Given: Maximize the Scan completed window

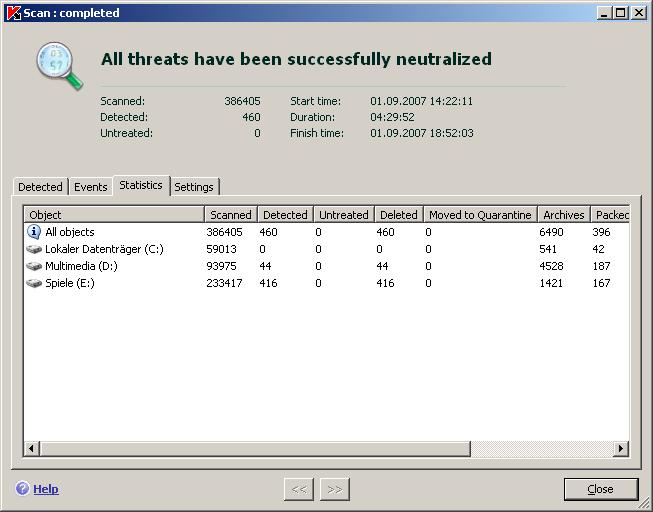Looking at the screenshot, I should [620, 13].
